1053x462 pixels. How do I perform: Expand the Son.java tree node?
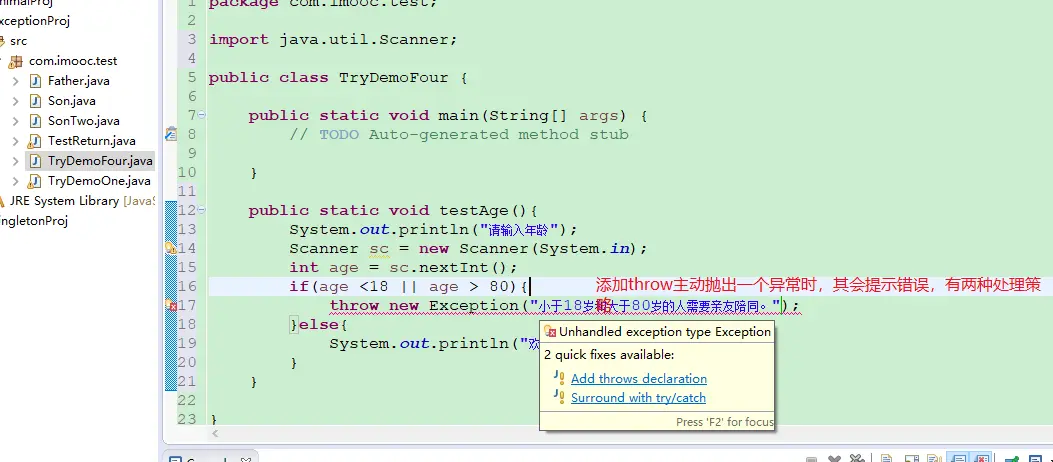(x=15, y=101)
